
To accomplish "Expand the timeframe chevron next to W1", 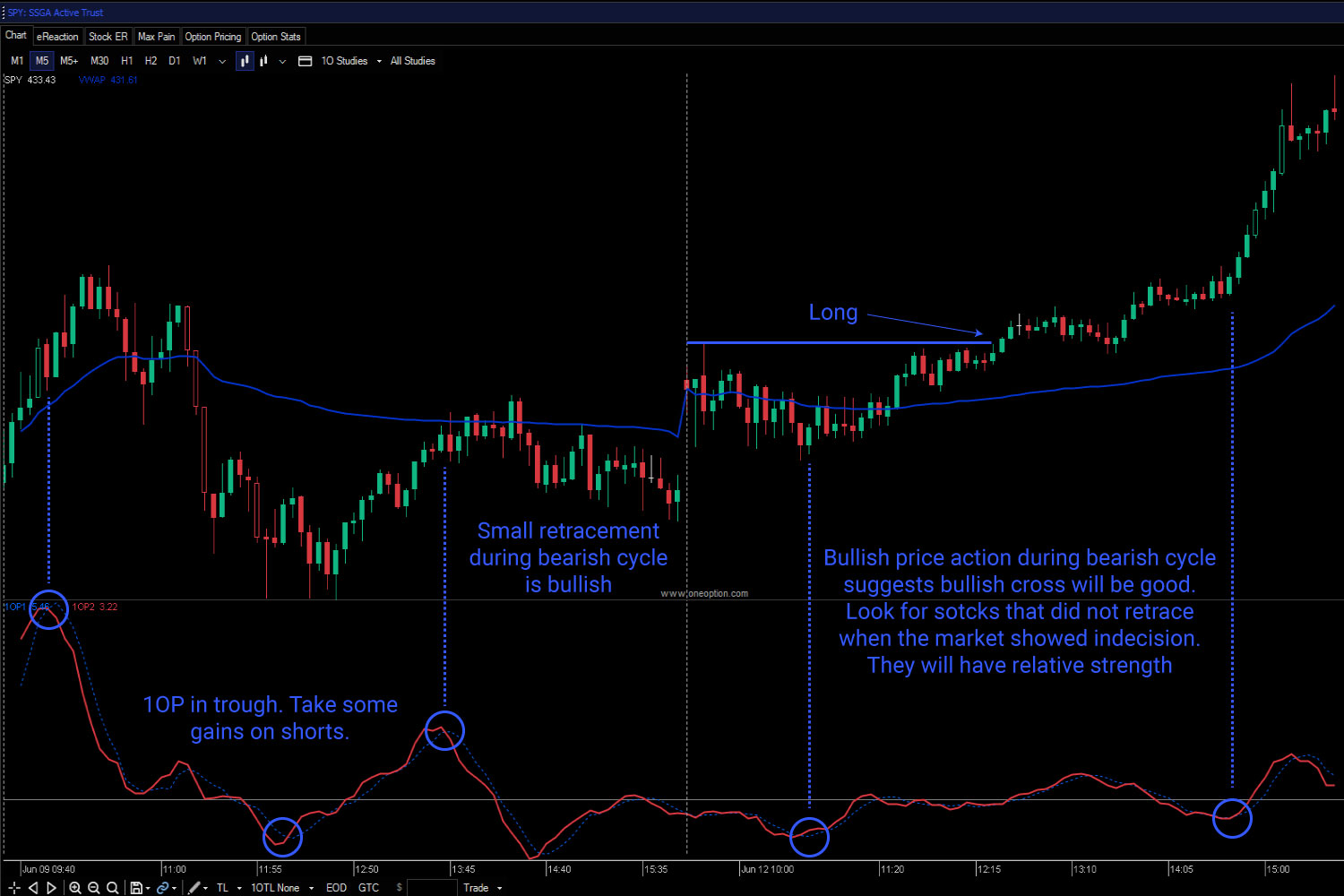I will pos(221,60).
